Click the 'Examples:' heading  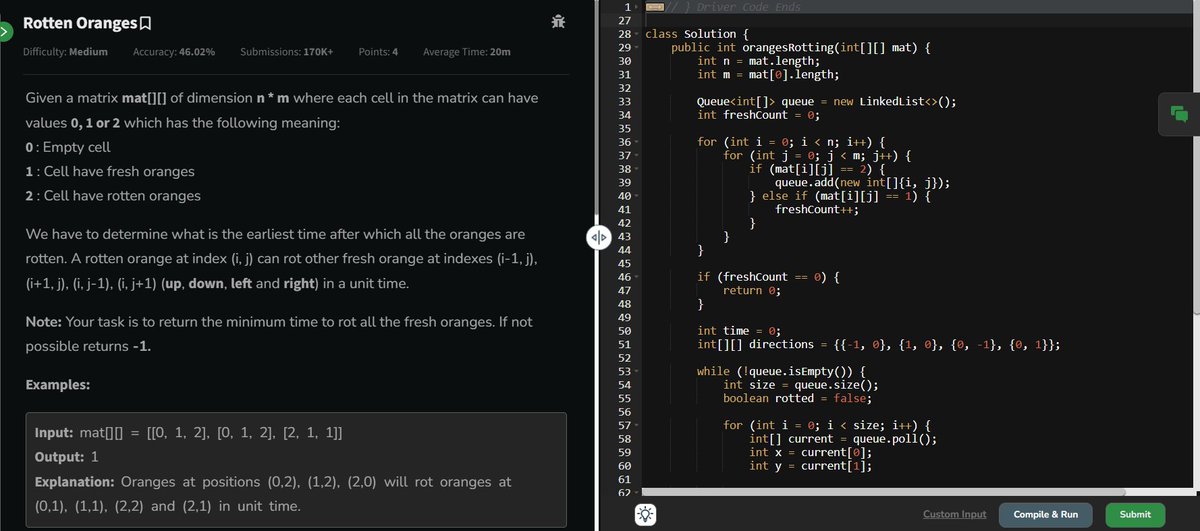56,385
